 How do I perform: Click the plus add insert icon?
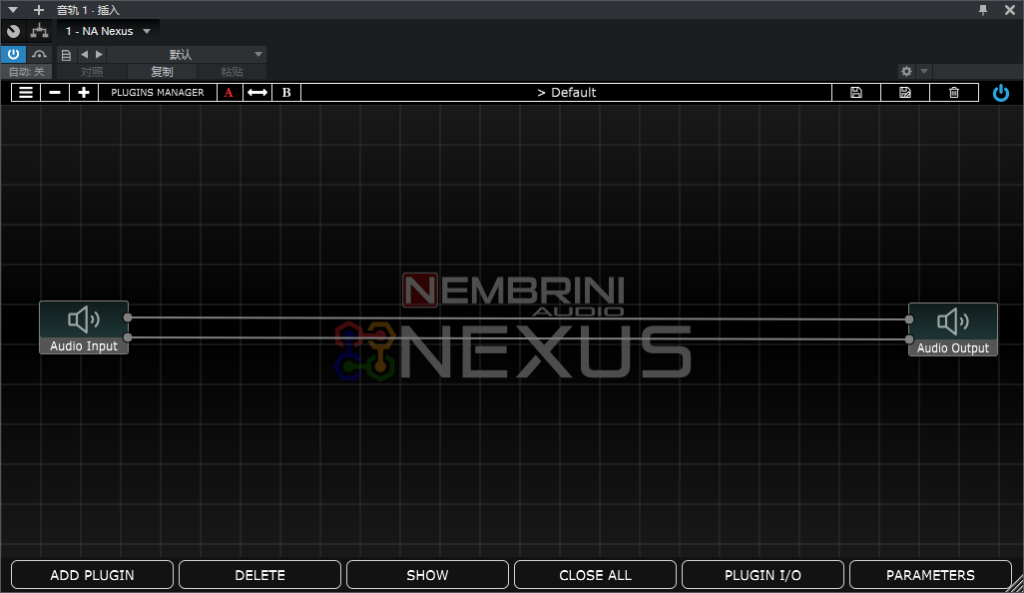[39, 10]
